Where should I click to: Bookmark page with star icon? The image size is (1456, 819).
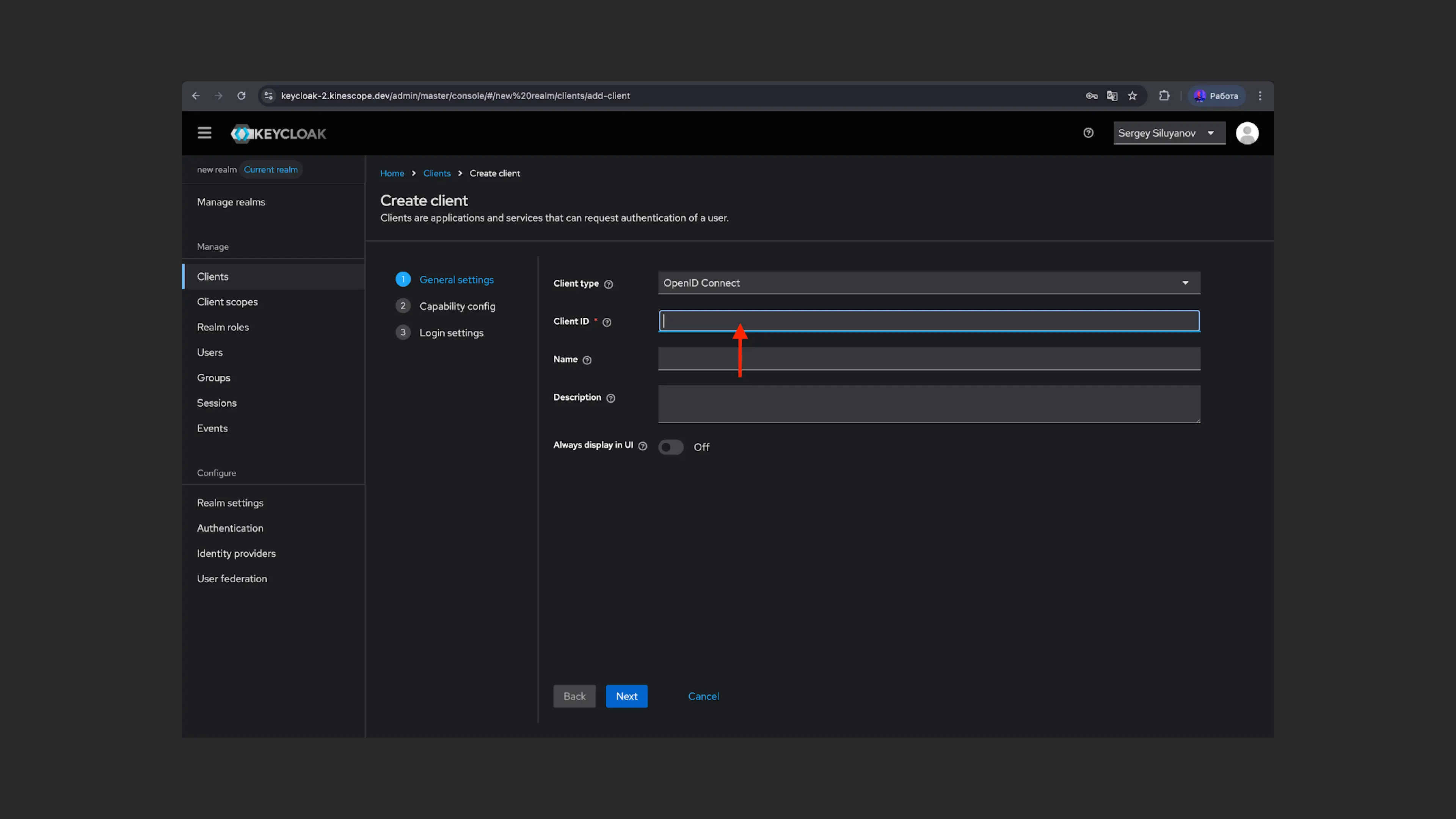[1132, 96]
